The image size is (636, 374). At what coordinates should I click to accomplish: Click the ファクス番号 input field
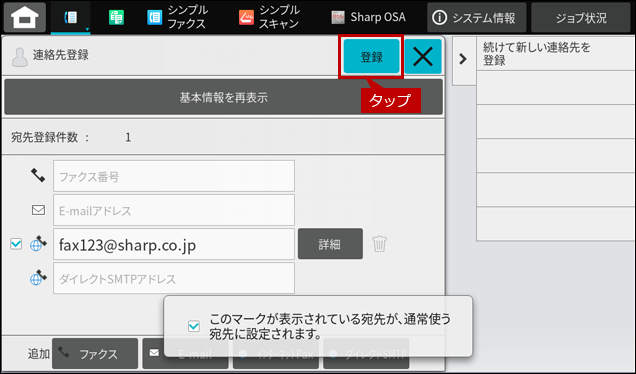coord(174,176)
